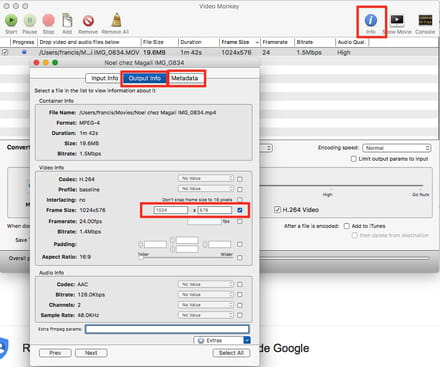Screen dimensions: 440x367
Task: Toggle the Frame Size override checkbox
Action: click(x=240, y=210)
